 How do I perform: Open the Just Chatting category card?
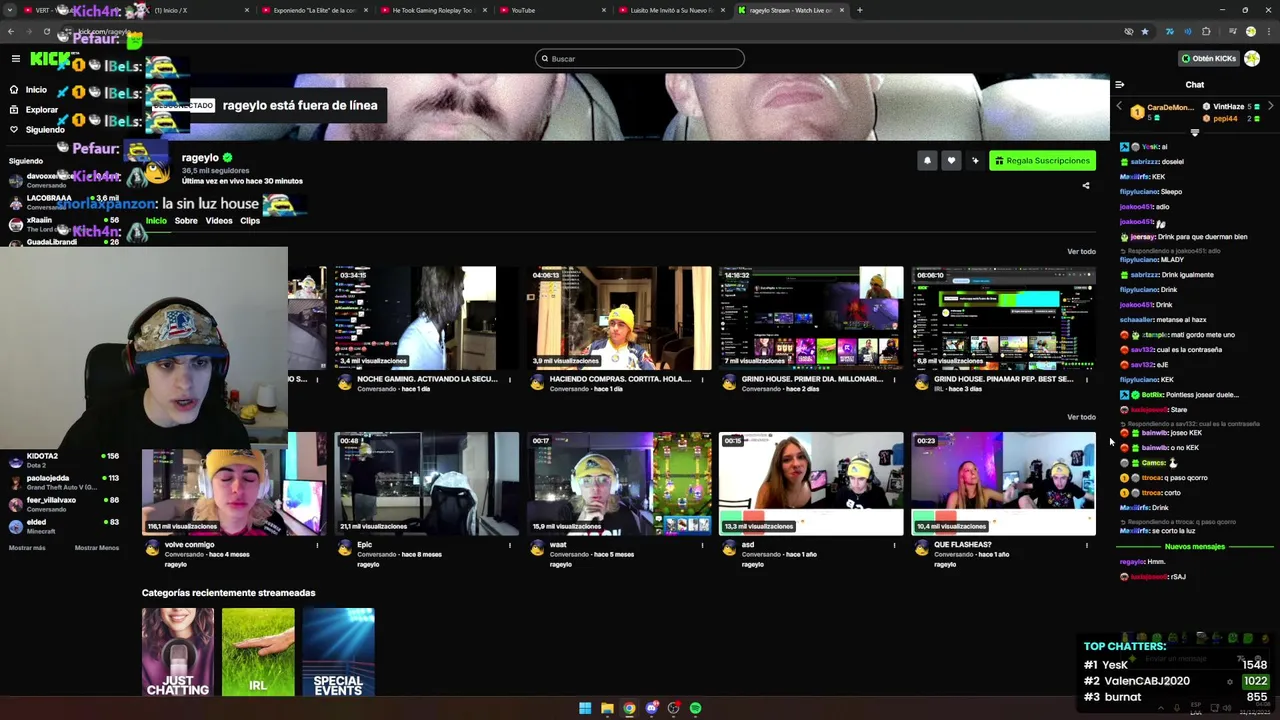(x=178, y=652)
